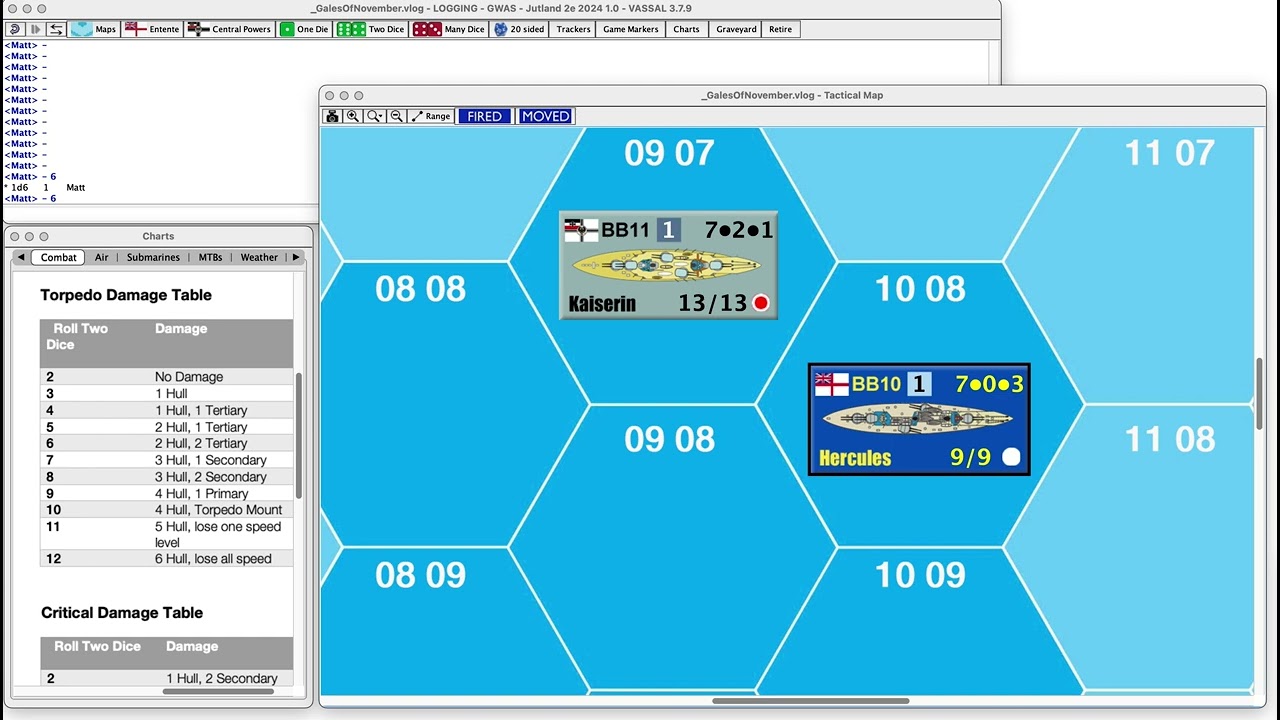Mark selected ship as FIRED
Image resolution: width=1280 pixels, height=720 pixels.
(x=485, y=116)
